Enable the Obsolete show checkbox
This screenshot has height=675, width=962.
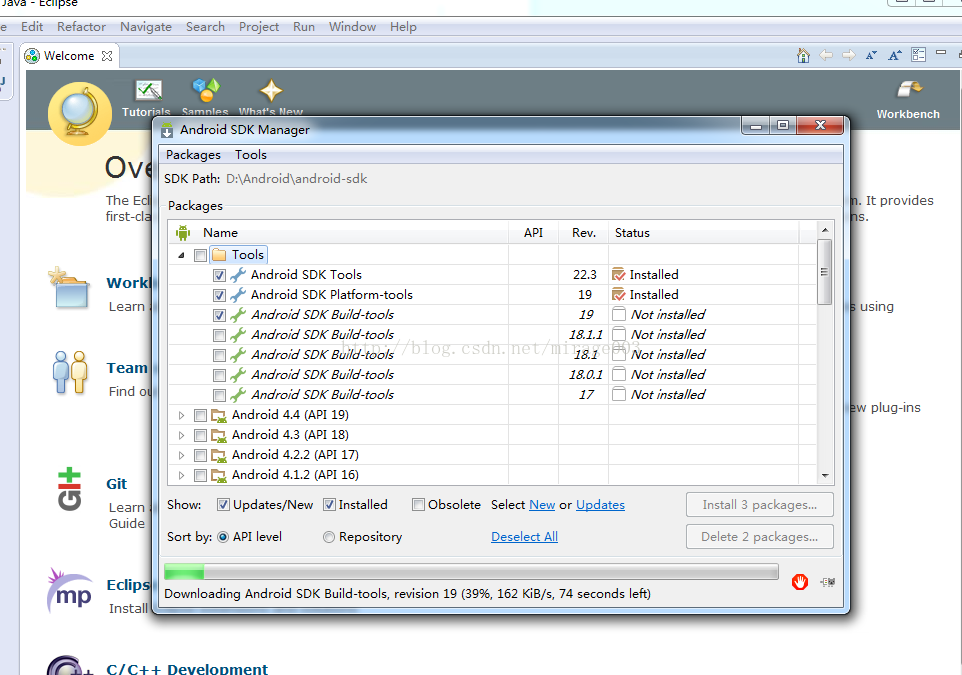[x=418, y=504]
